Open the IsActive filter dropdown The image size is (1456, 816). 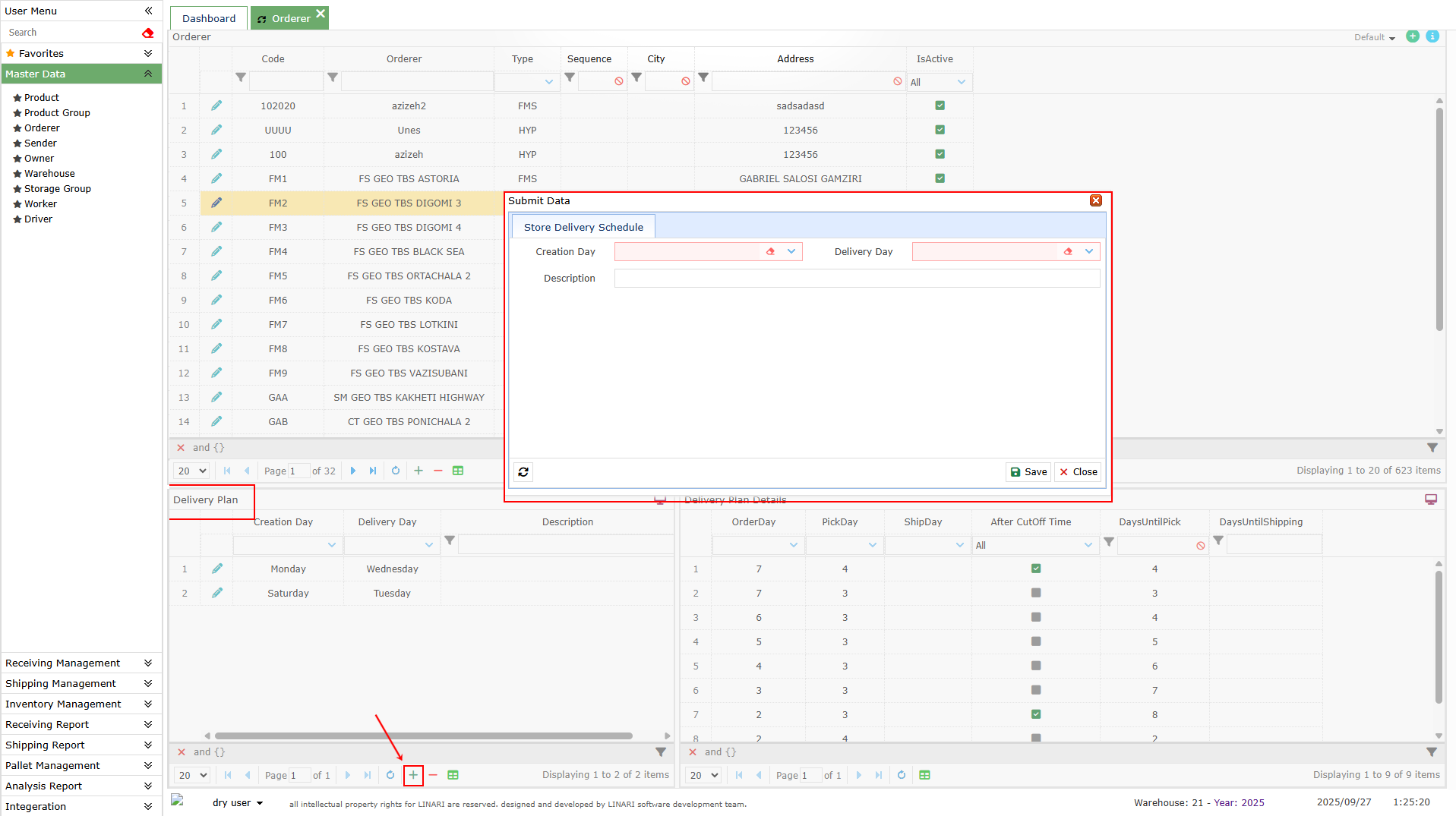961,82
